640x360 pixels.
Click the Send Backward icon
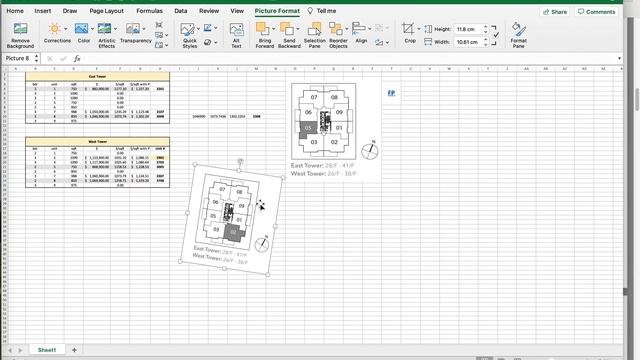(287, 29)
